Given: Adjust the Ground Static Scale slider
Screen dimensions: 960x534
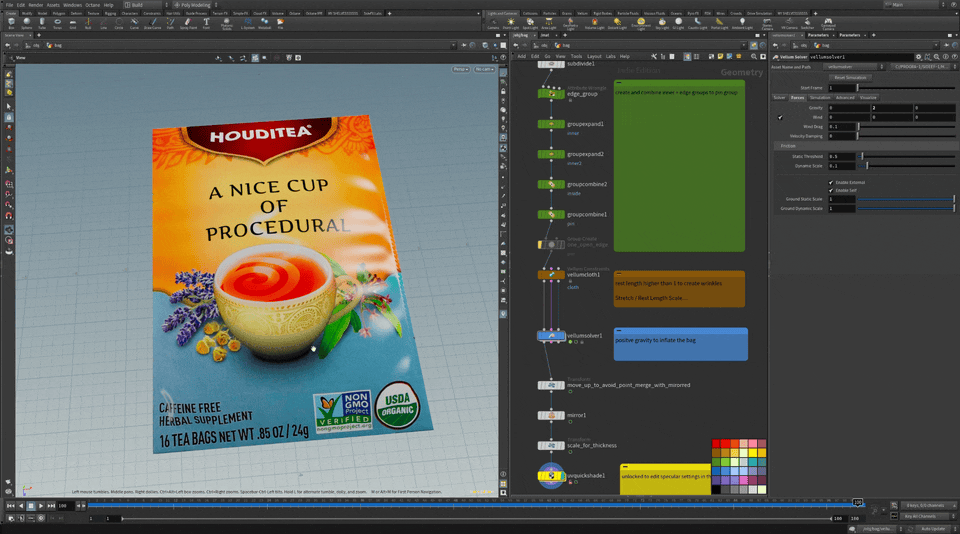Looking at the screenshot, I should tap(906, 199).
